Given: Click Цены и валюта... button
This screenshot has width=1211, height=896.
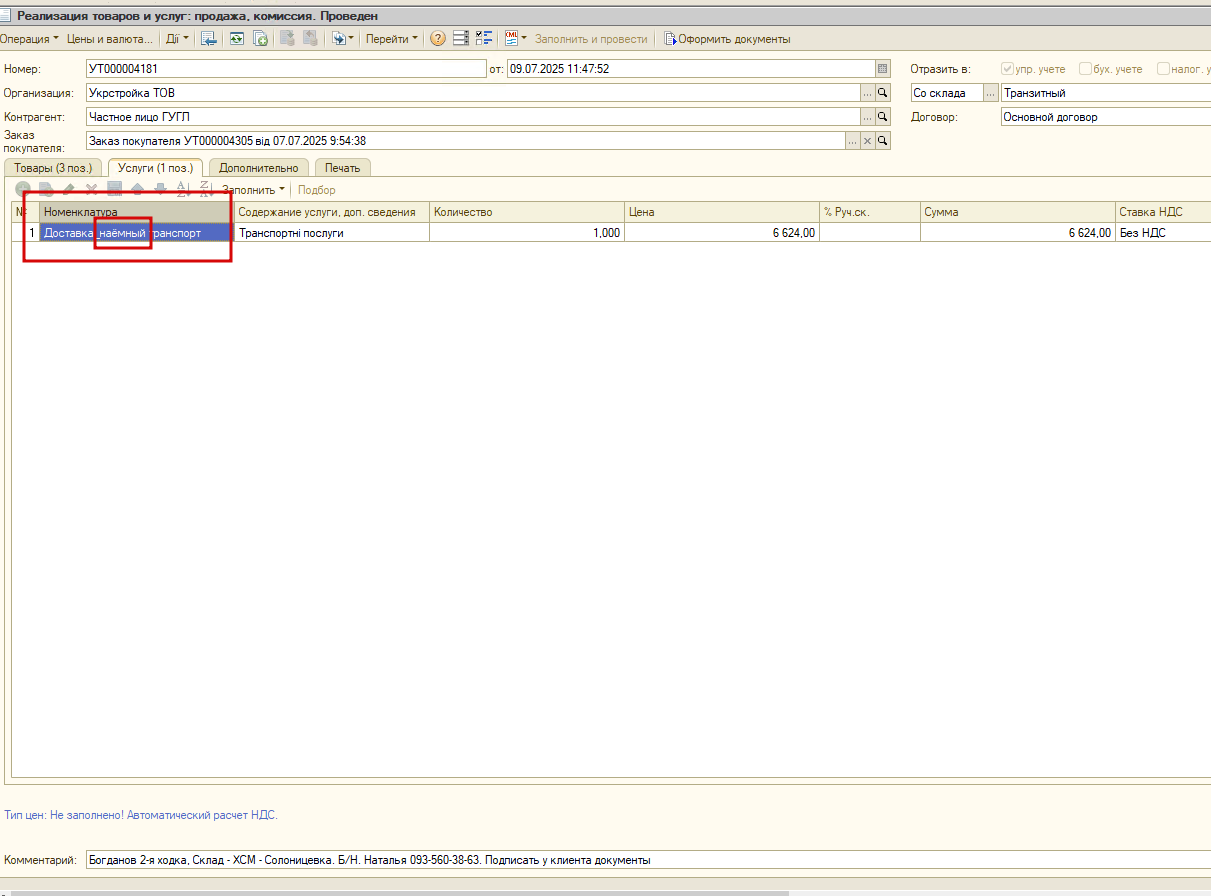Looking at the screenshot, I should pos(110,39).
